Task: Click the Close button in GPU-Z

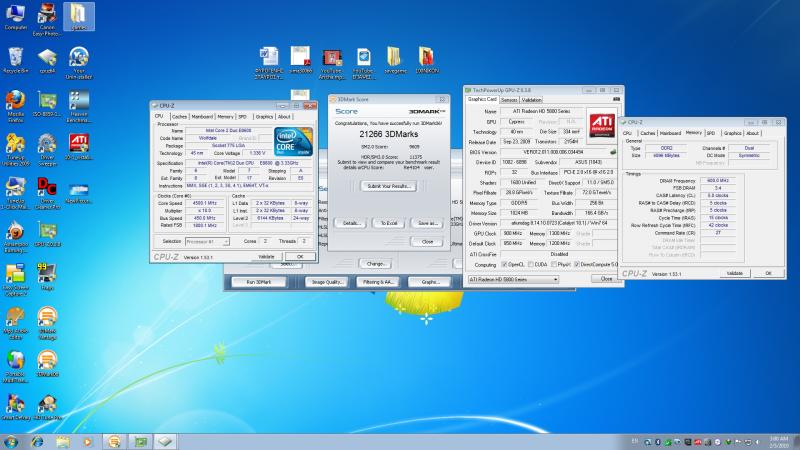Action: point(606,279)
